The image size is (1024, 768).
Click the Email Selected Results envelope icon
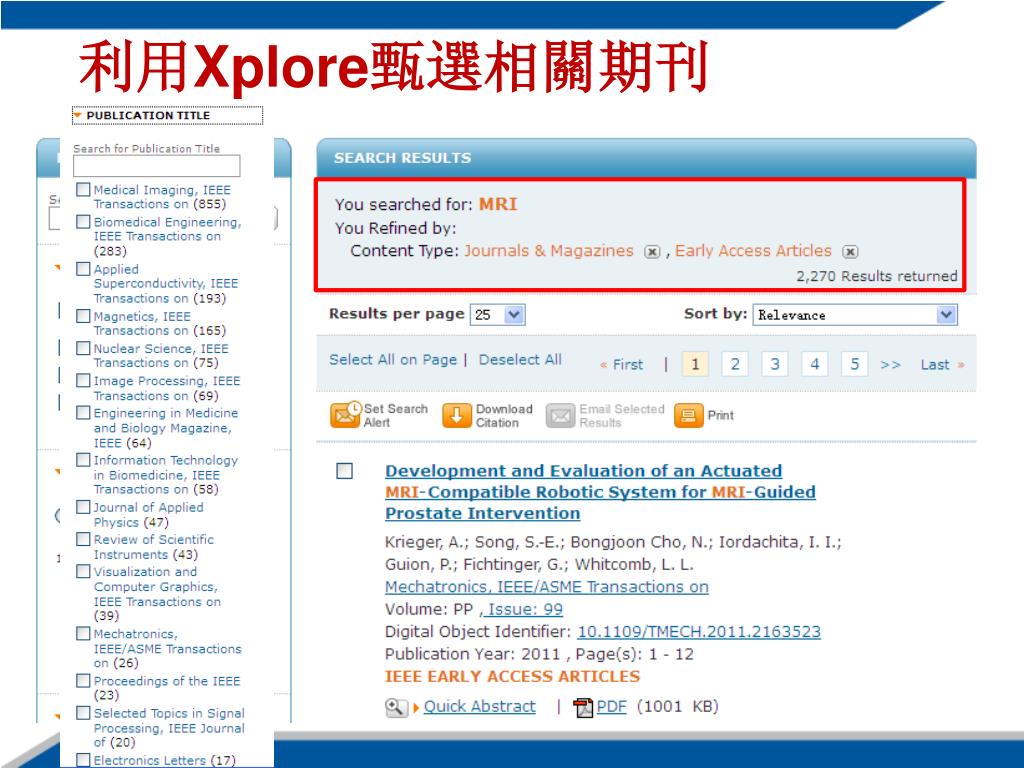click(560, 416)
